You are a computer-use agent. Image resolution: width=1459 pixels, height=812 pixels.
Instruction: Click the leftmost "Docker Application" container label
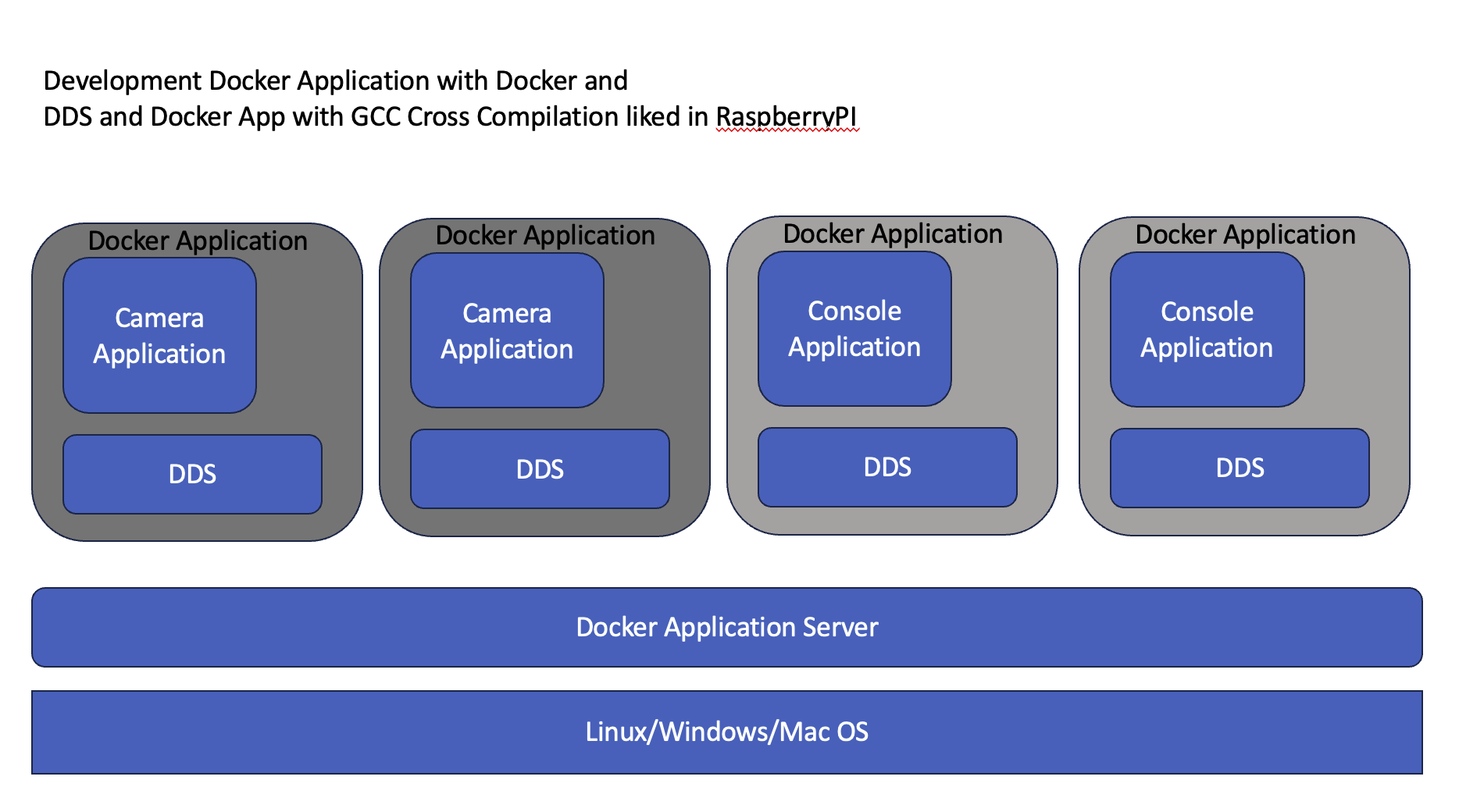198,241
